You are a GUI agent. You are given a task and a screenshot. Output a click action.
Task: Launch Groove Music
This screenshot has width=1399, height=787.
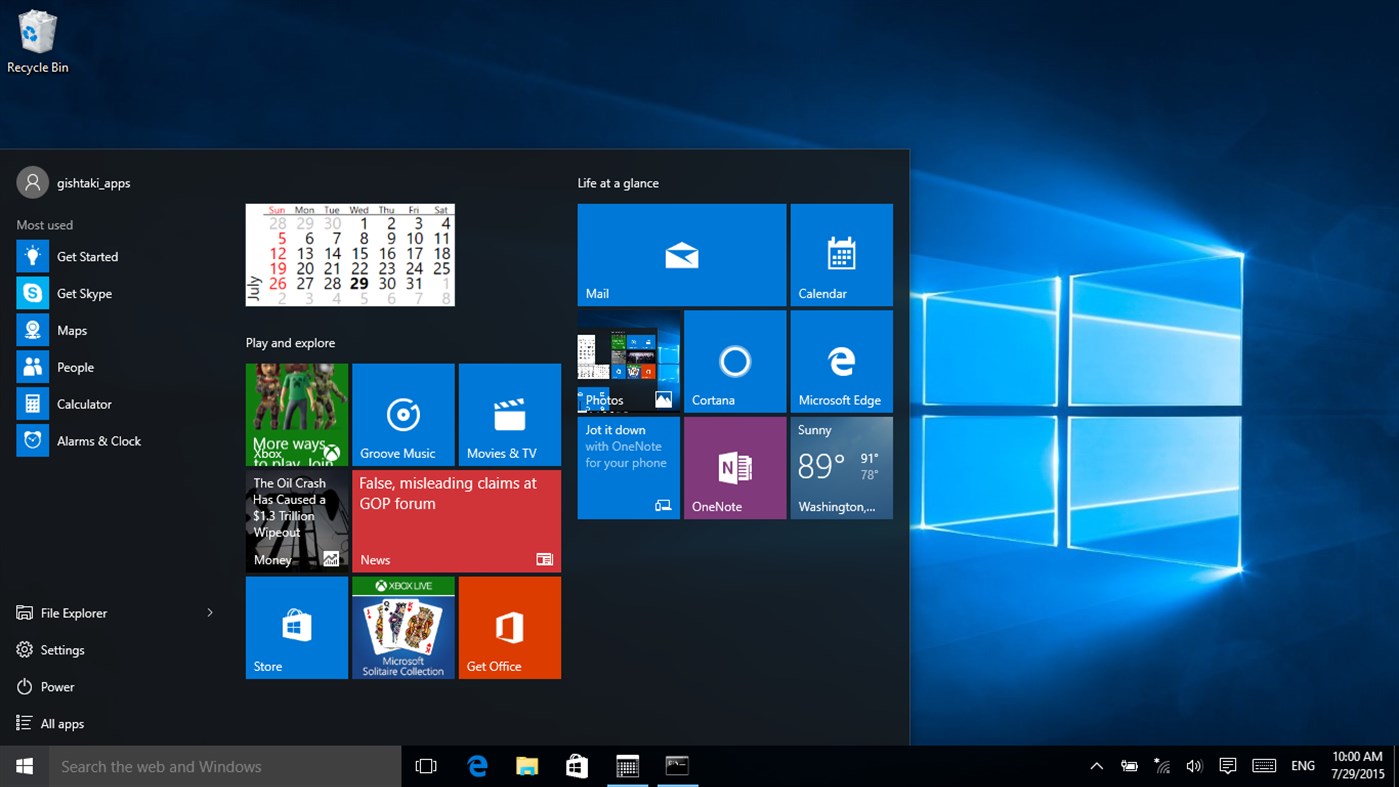[x=402, y=414]
